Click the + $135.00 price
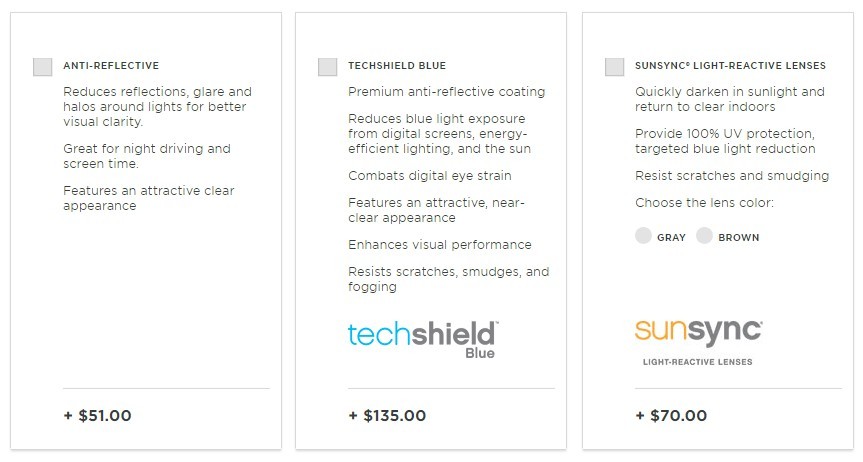The height and width of the screenshot is (462, 863). tap(387, 416)
